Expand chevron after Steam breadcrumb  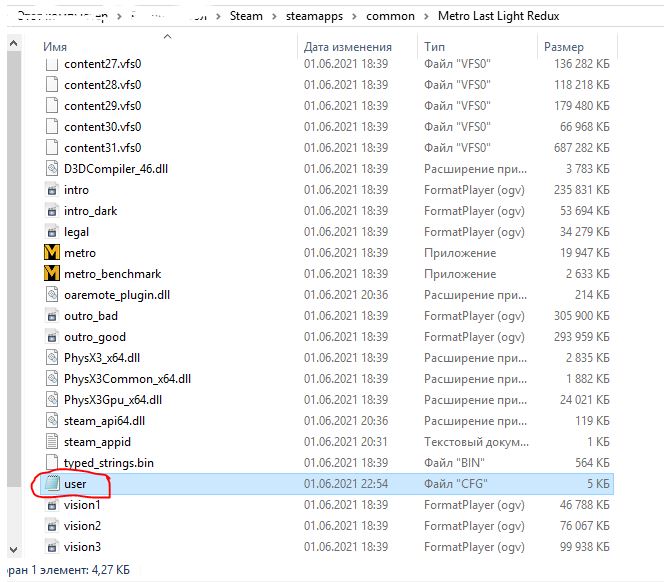pos(274,17)
